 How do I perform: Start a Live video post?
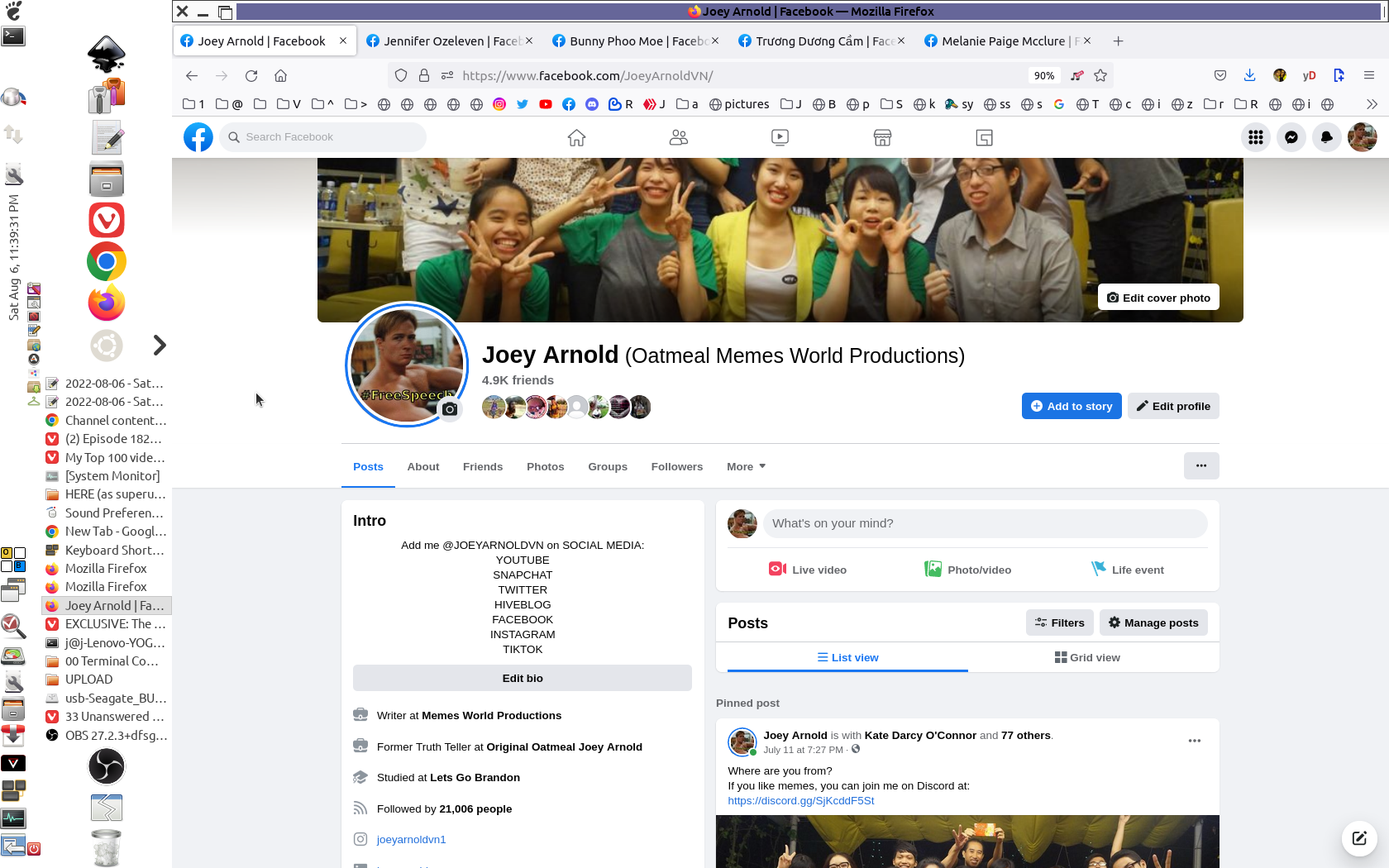(808, 570)
